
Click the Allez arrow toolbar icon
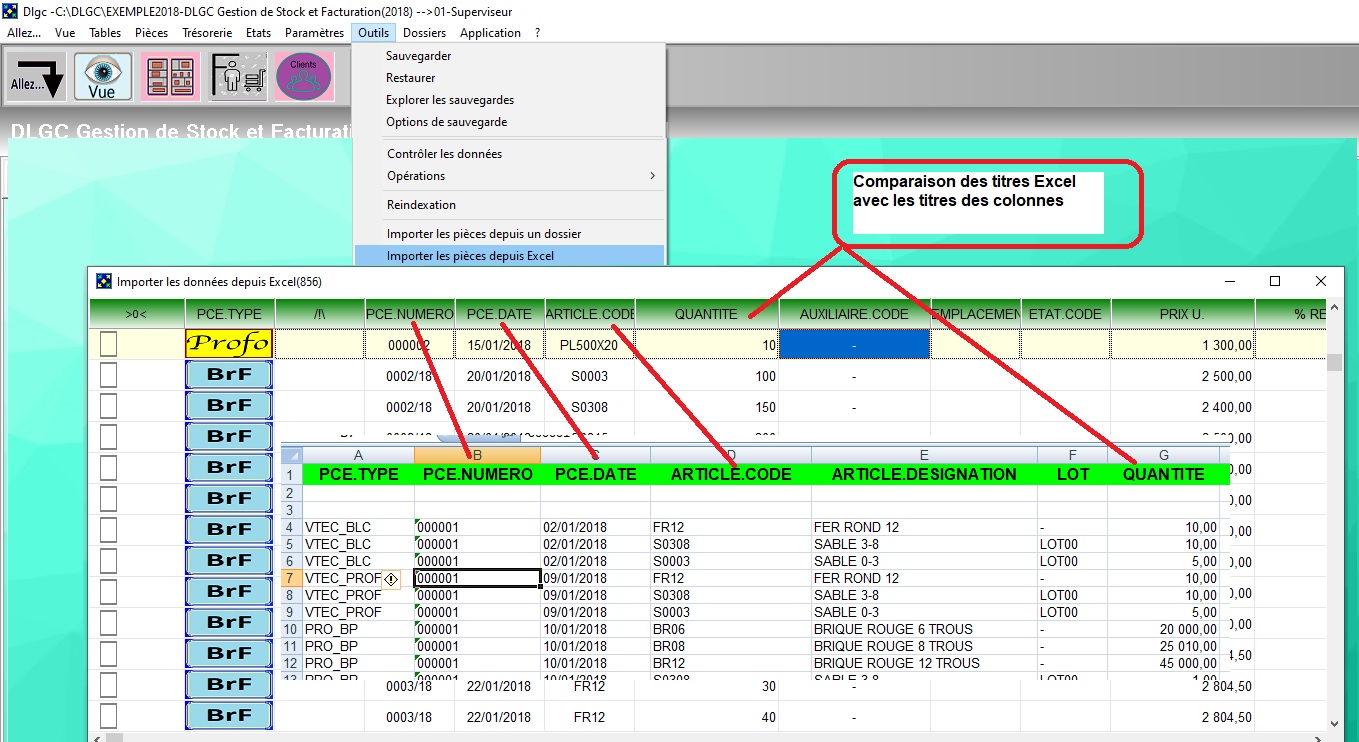point(37,77)
